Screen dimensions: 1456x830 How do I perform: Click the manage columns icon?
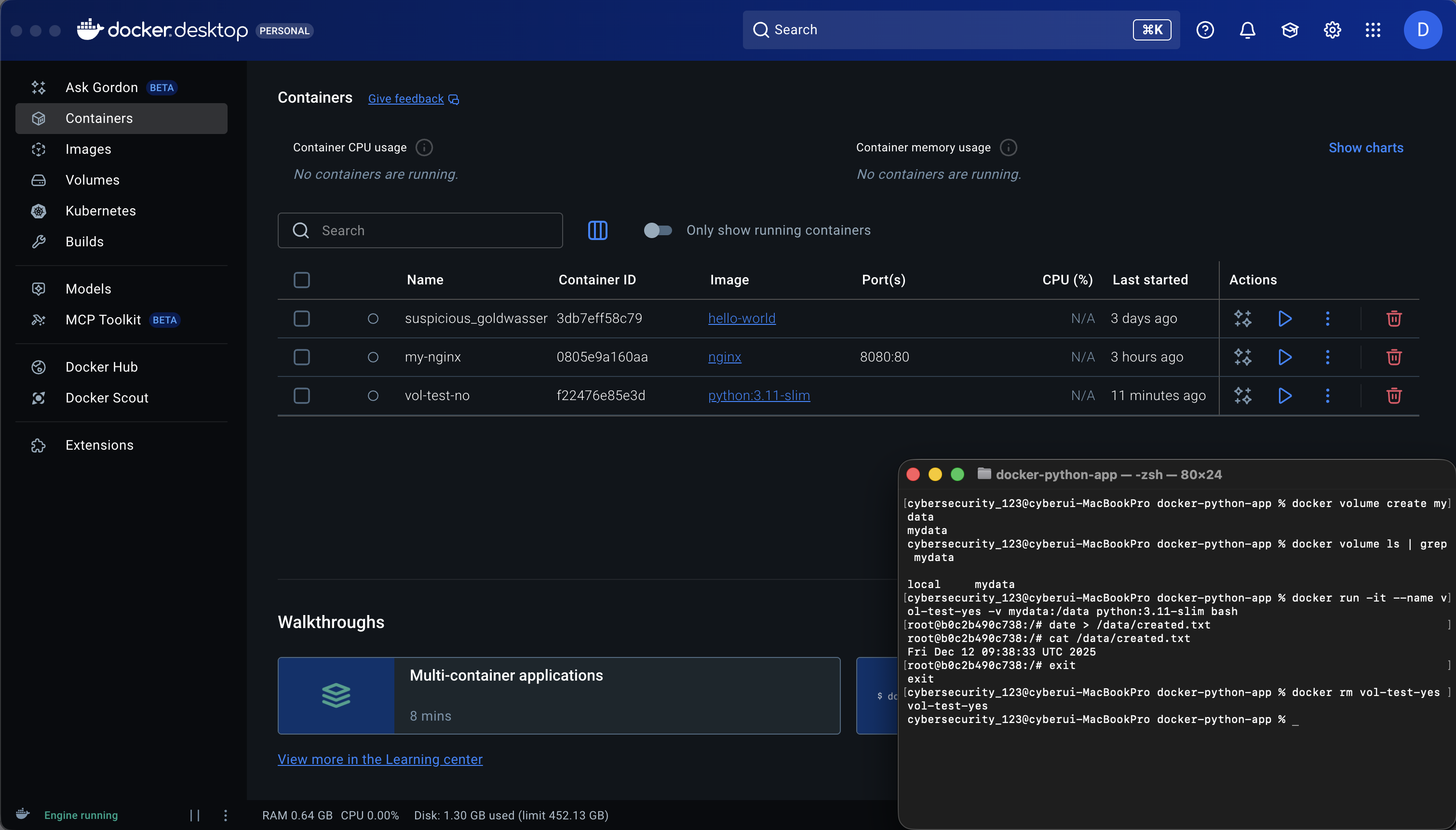597,231
